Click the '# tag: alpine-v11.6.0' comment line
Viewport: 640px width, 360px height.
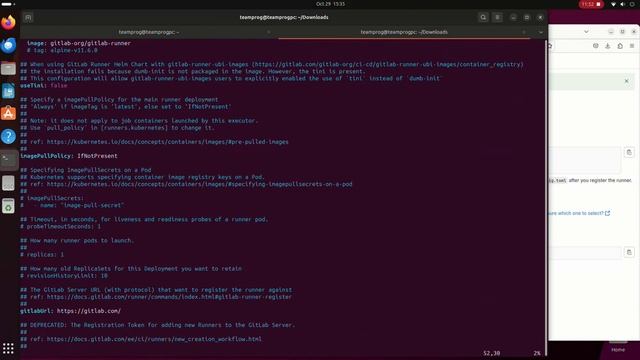(62, 50)
